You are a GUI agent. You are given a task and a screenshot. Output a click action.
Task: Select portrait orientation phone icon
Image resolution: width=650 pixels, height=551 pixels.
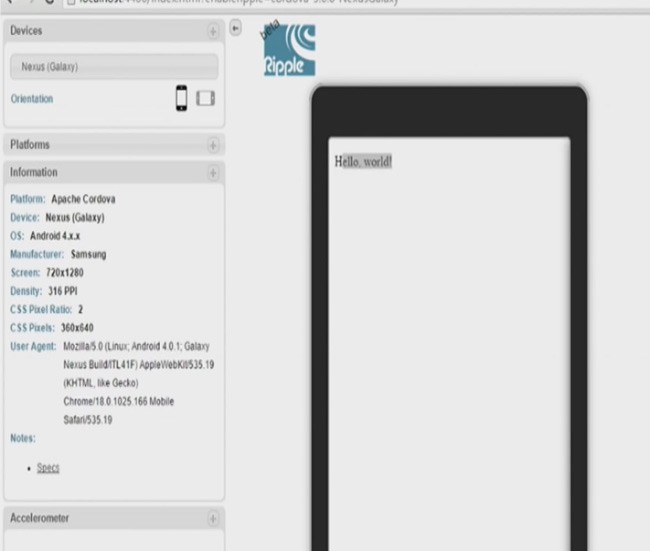pyautogui.click(x=182, y=98)
